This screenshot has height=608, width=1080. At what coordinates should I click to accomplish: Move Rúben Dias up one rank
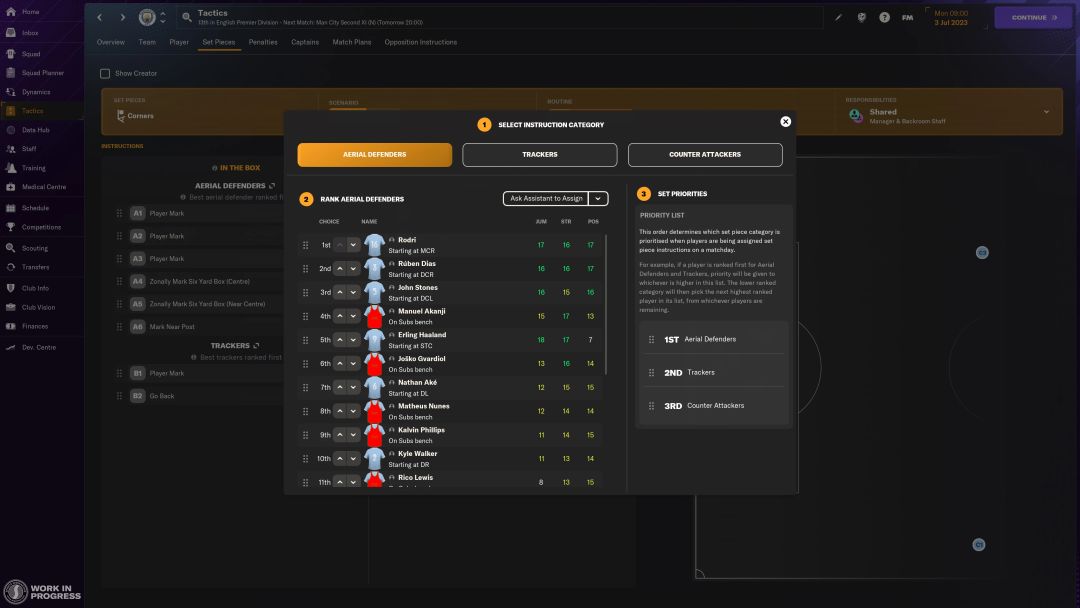[340, 269]
